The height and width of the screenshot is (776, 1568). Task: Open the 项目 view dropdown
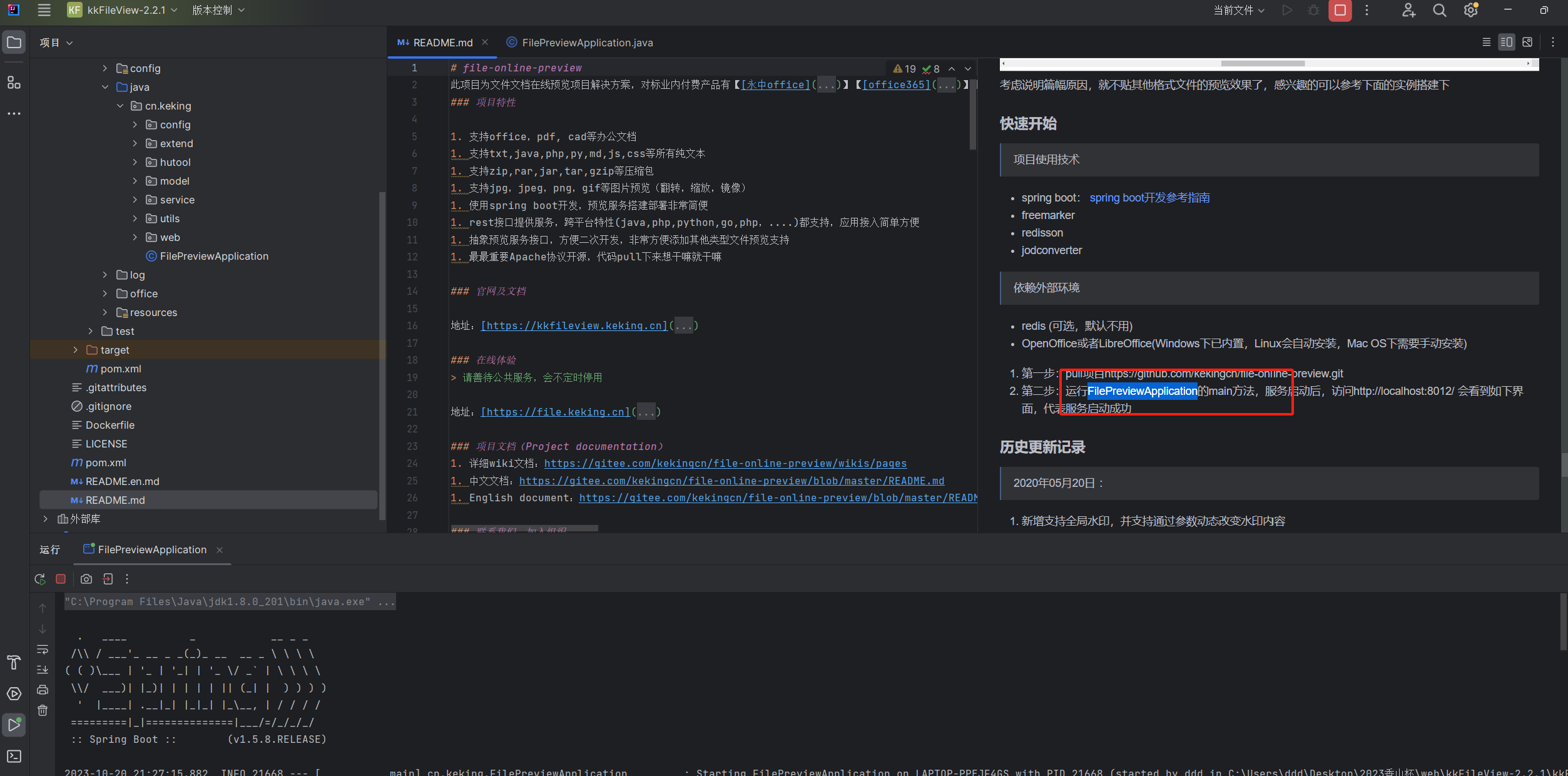(56, 43)
